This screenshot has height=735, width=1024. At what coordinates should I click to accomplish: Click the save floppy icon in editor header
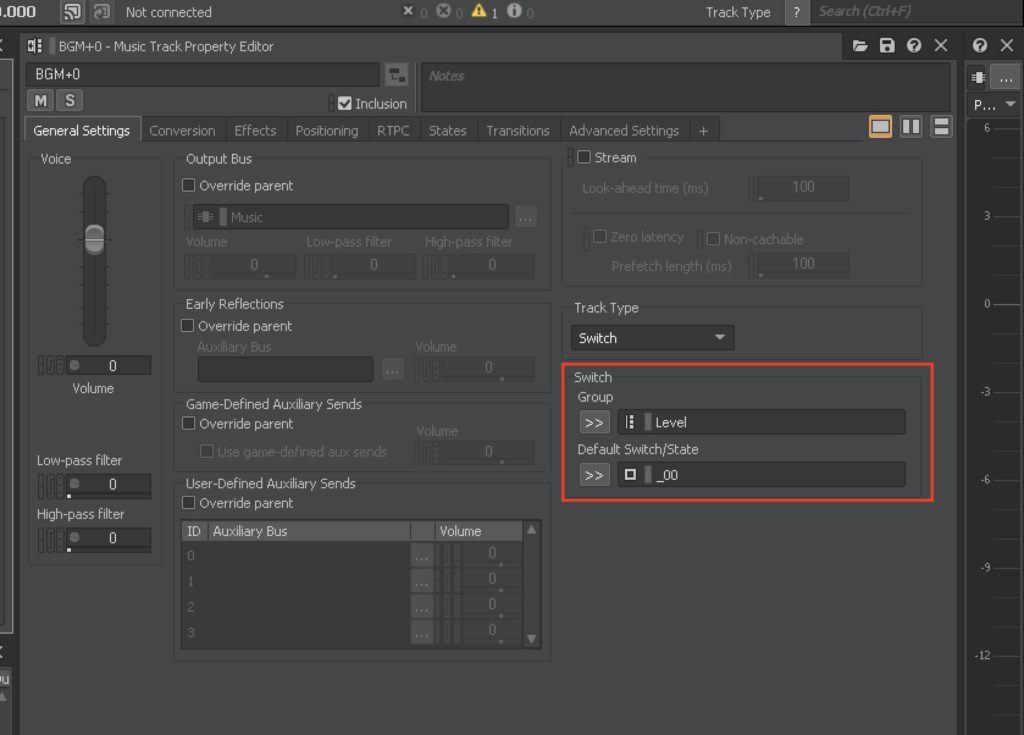[x=887, y=46]
